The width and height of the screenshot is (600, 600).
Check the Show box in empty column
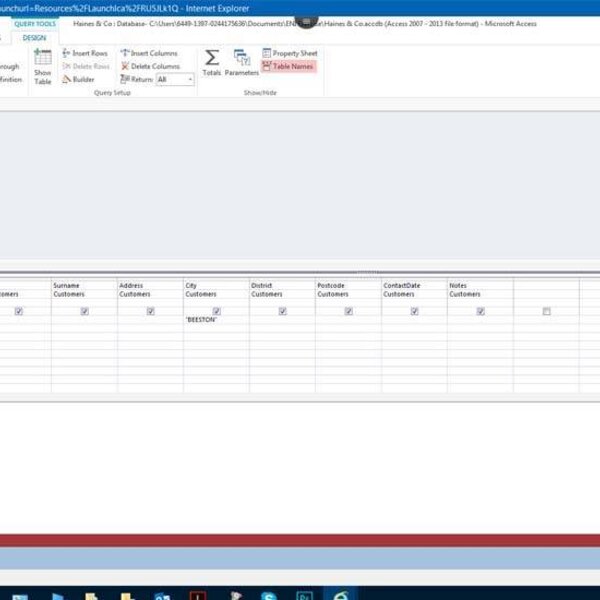pyautogui.click(x=546, y=311)
